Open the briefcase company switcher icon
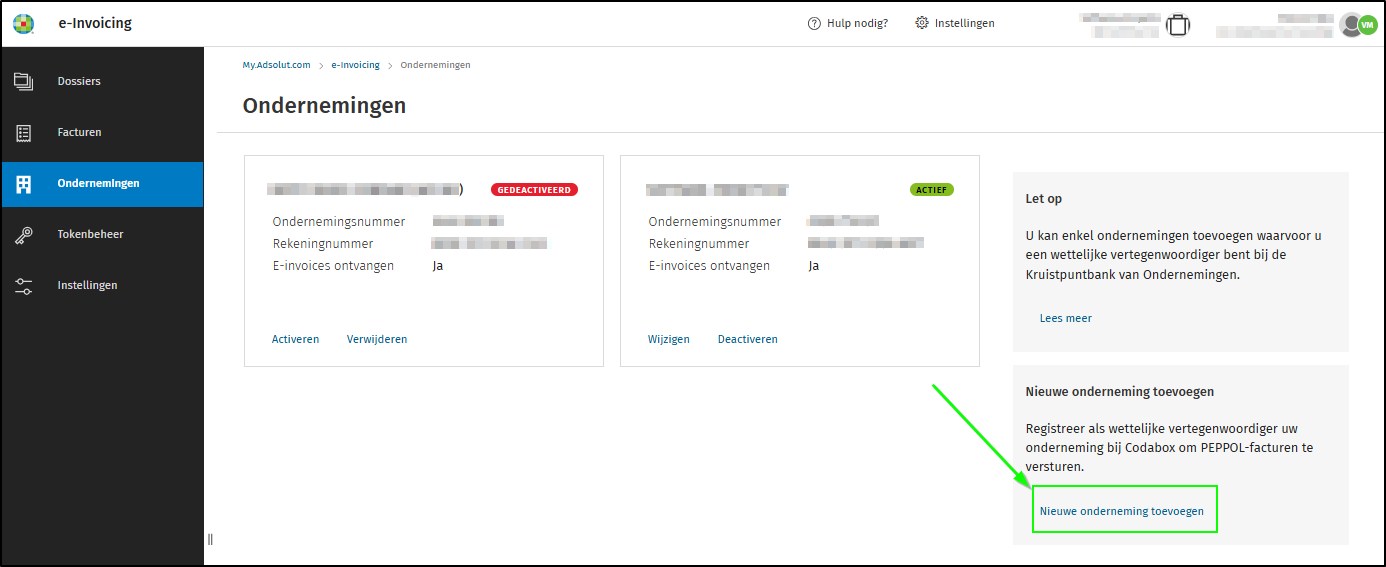The width and height of the screenshot is (1386, 567). click(x=1178, y=25)
